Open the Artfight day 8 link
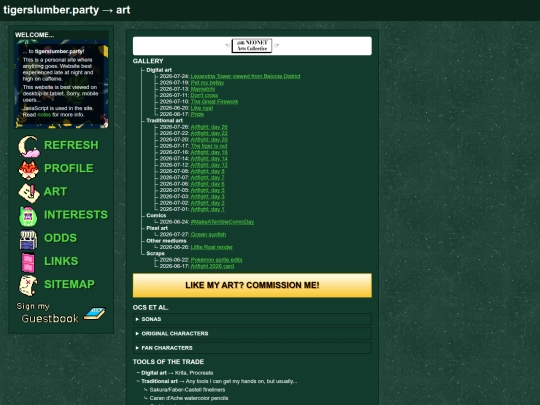Image resolution: width=540 pixels, height=405 pixels. tap(208, 171)
